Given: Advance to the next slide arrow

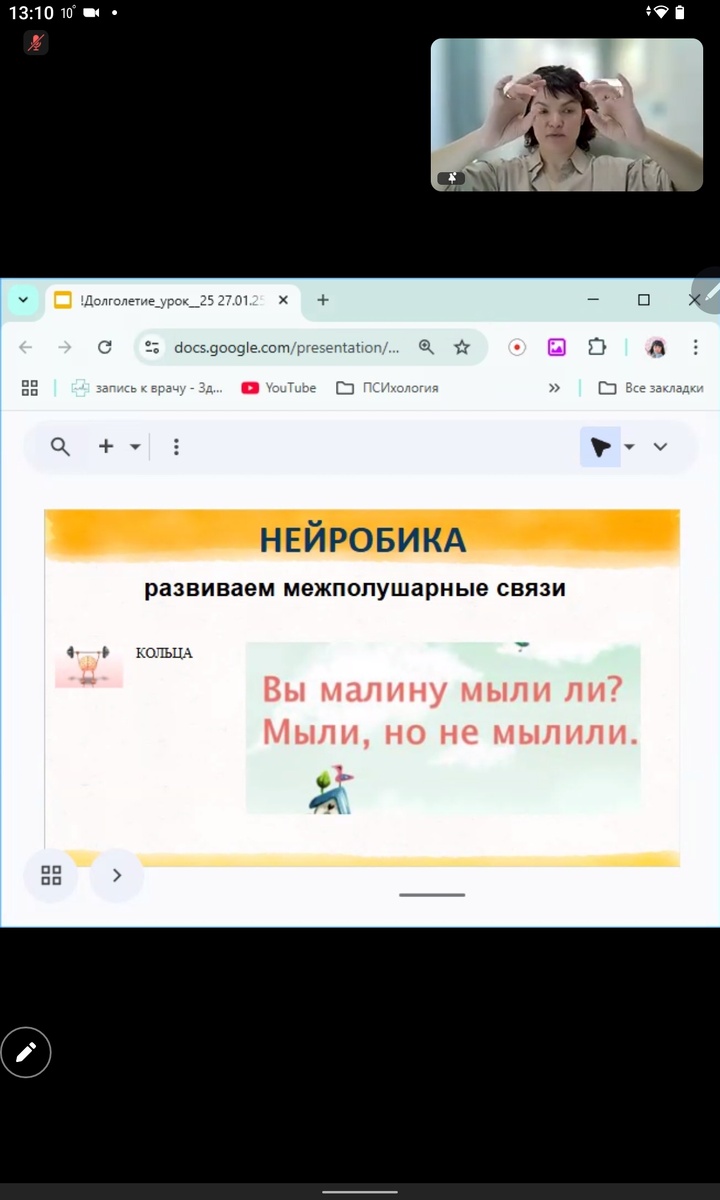Looking at the screenshot, I should click(x=117, y=875).
